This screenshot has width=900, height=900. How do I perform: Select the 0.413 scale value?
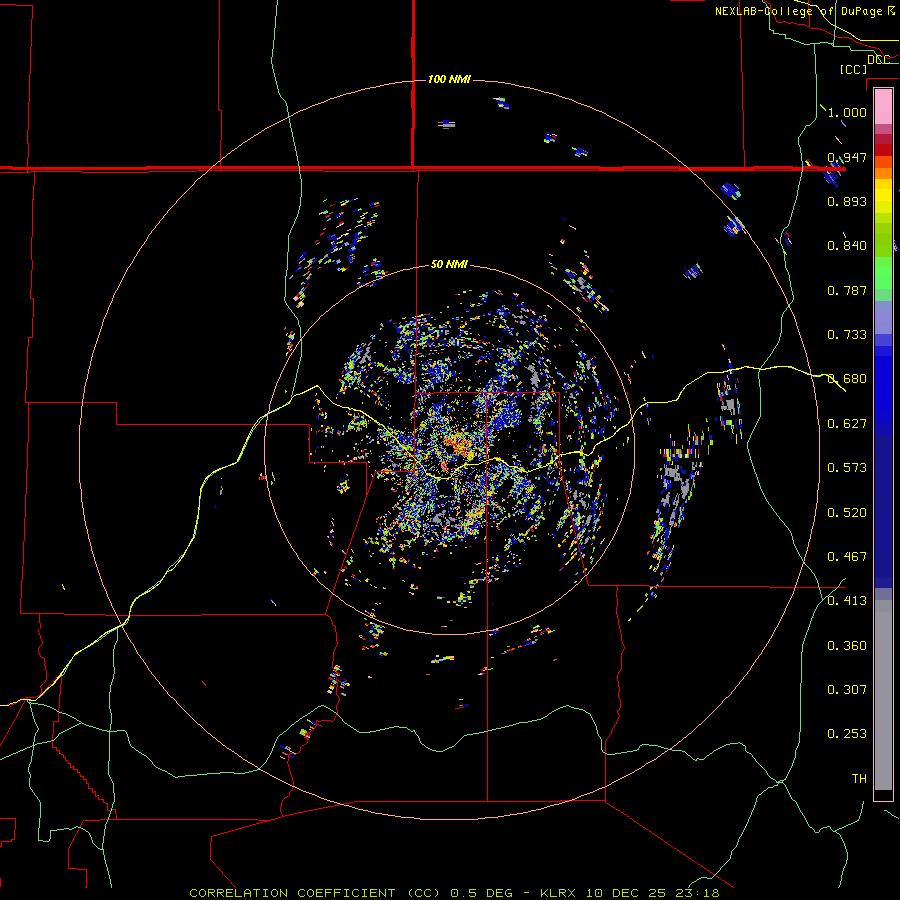point(847,601)
